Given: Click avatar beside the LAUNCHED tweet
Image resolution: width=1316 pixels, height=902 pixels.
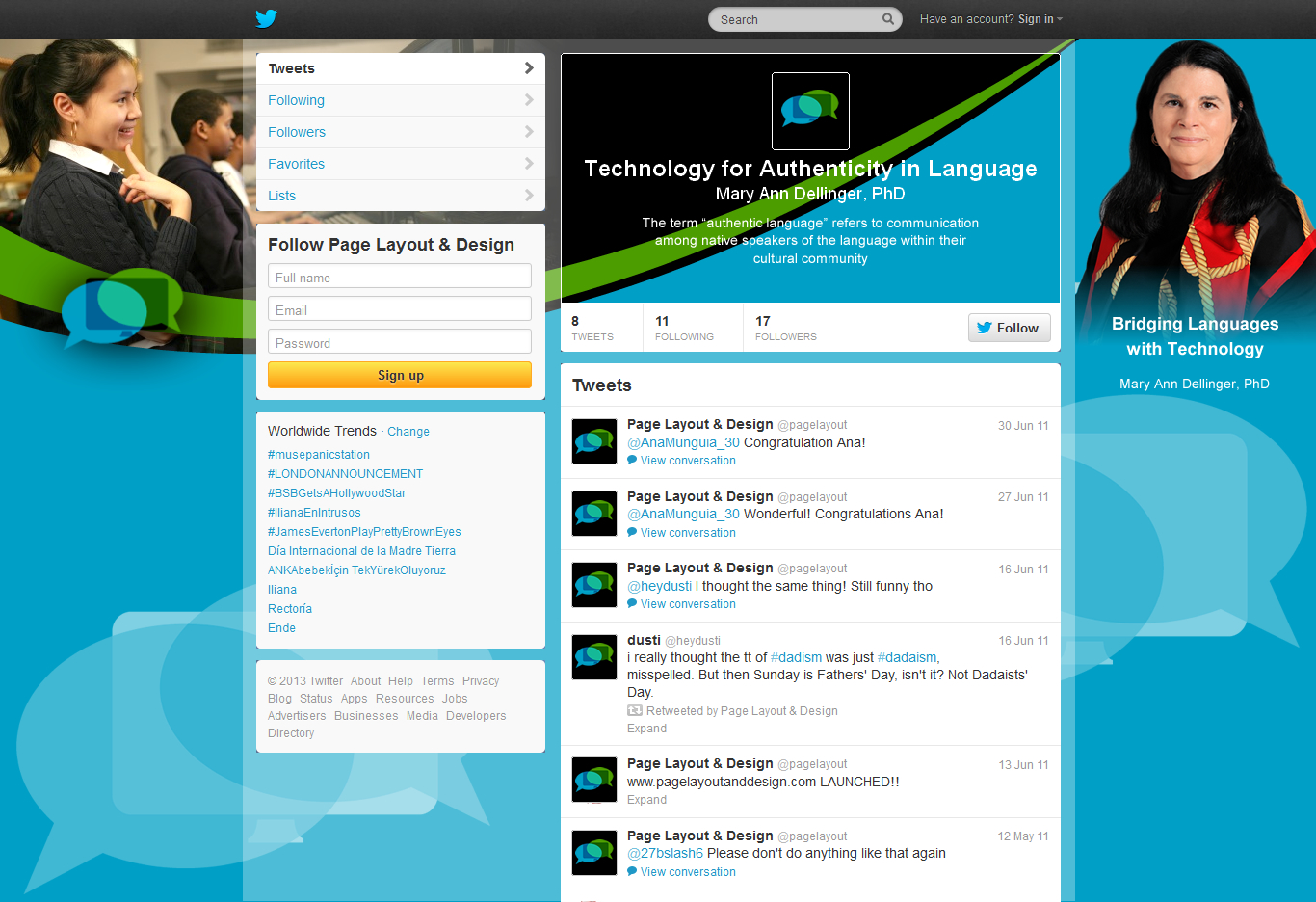Looking at the screenshot, I should click(x=594, y=780).
